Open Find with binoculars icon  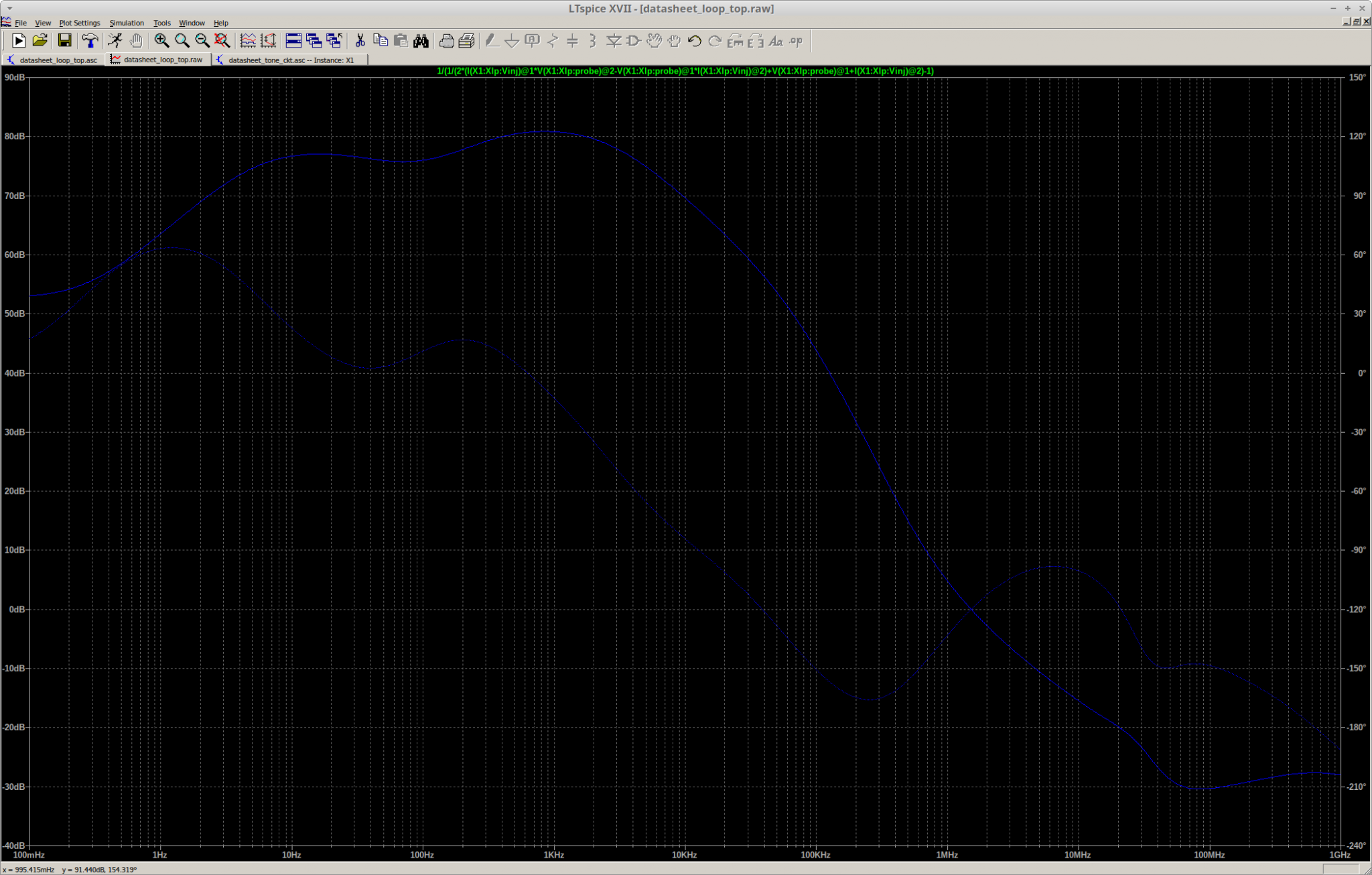point(421,41)
